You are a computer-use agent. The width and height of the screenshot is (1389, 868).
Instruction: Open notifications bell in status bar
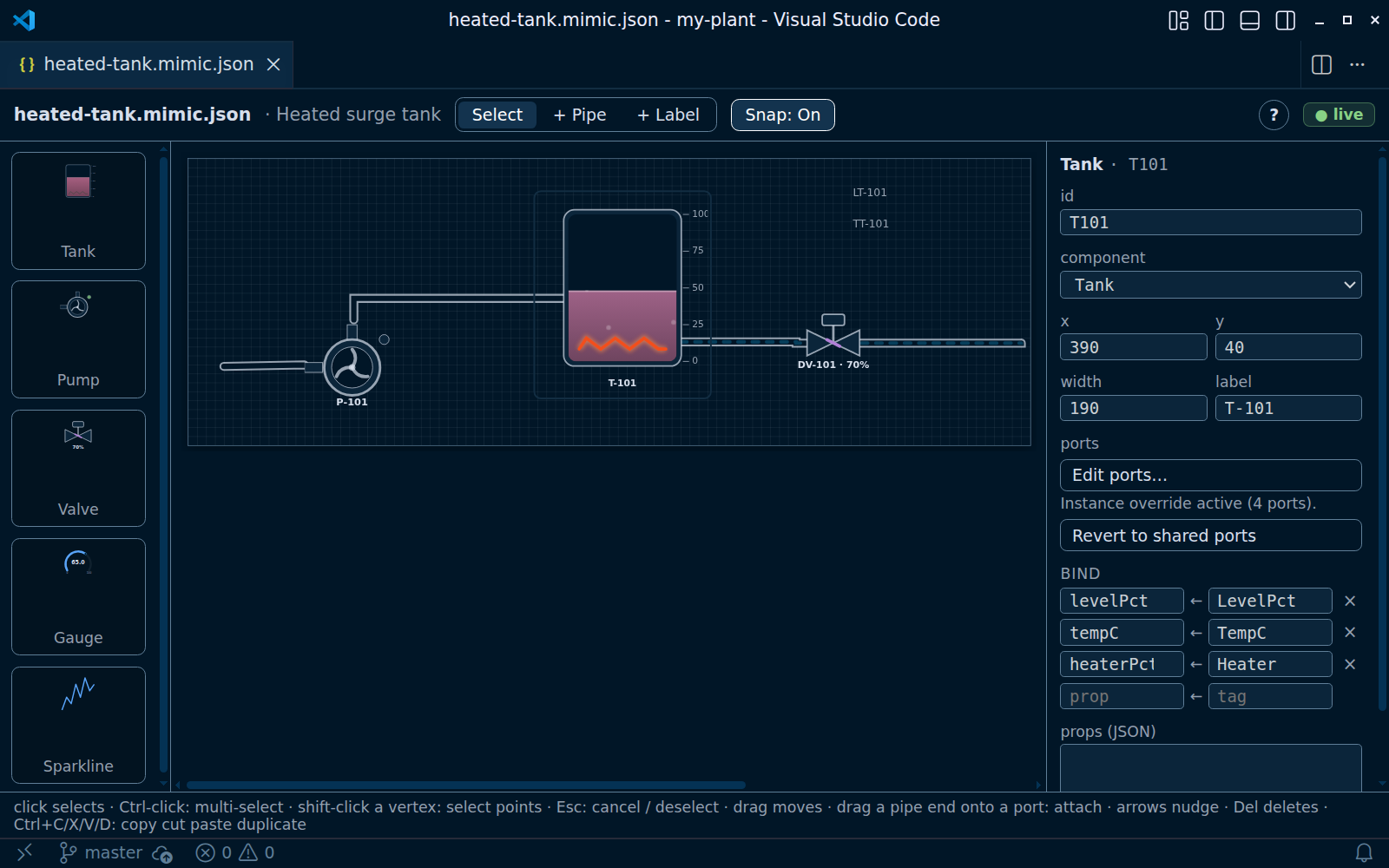pyautogui.click(x=1364, y=852)
